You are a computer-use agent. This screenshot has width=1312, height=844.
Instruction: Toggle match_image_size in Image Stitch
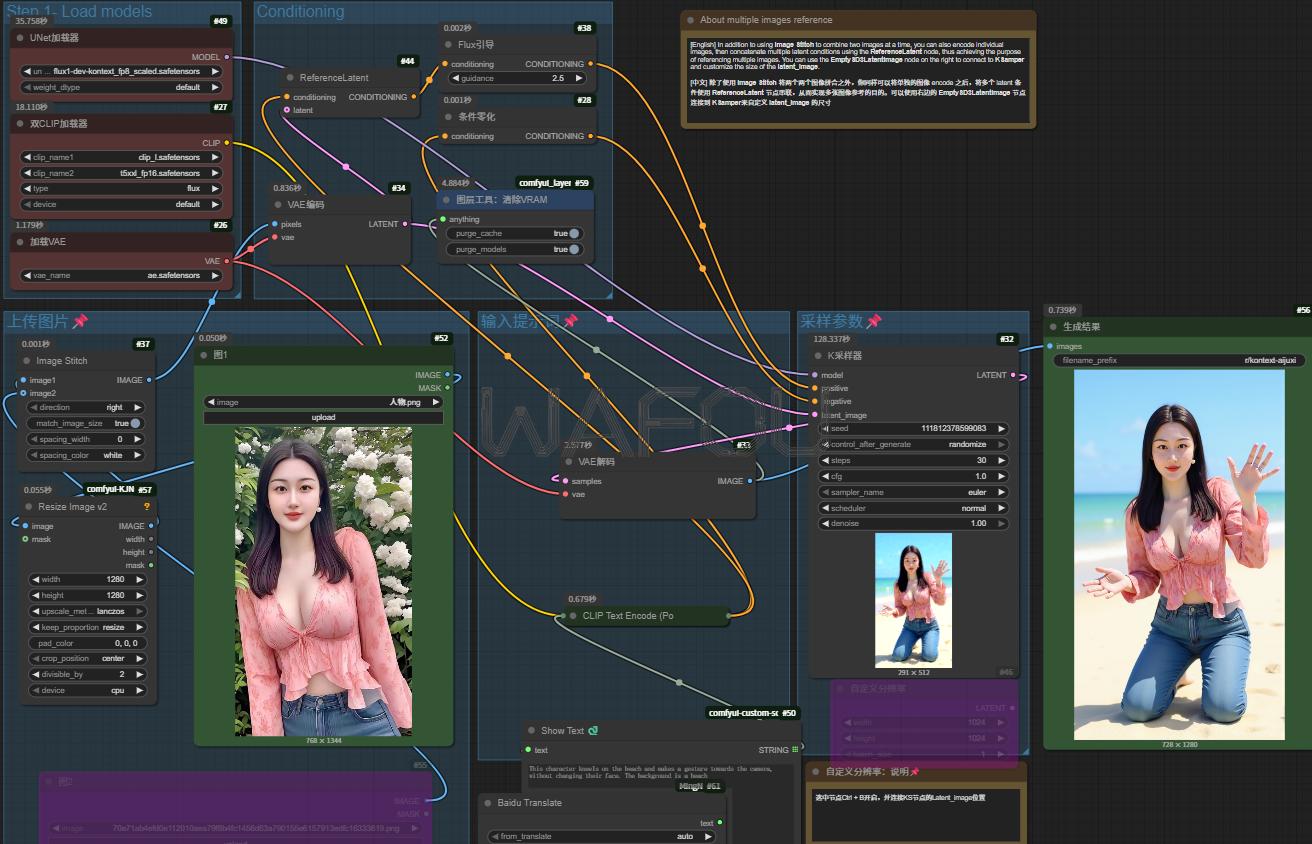coord(85,423)
